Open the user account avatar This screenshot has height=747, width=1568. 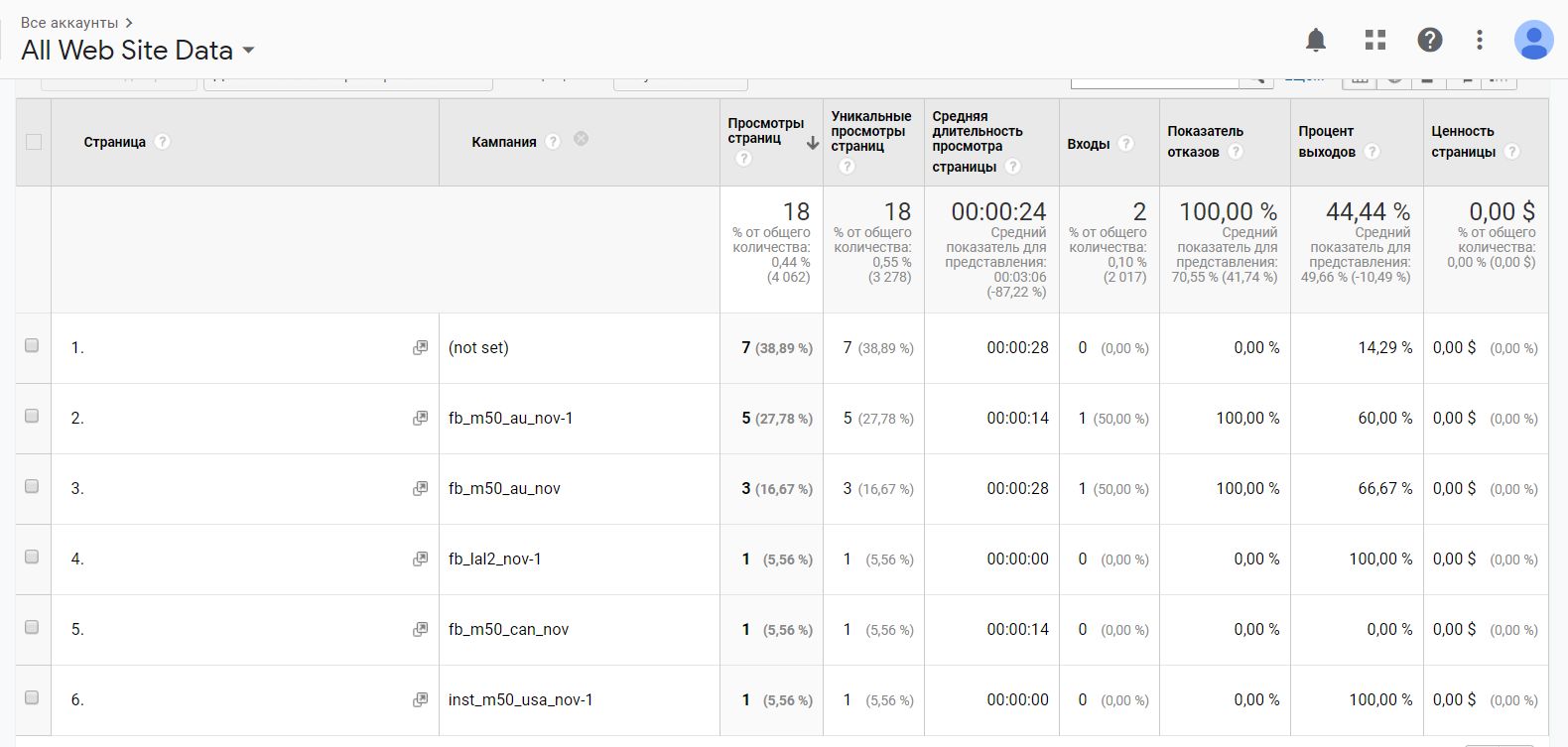point(1533,40)
